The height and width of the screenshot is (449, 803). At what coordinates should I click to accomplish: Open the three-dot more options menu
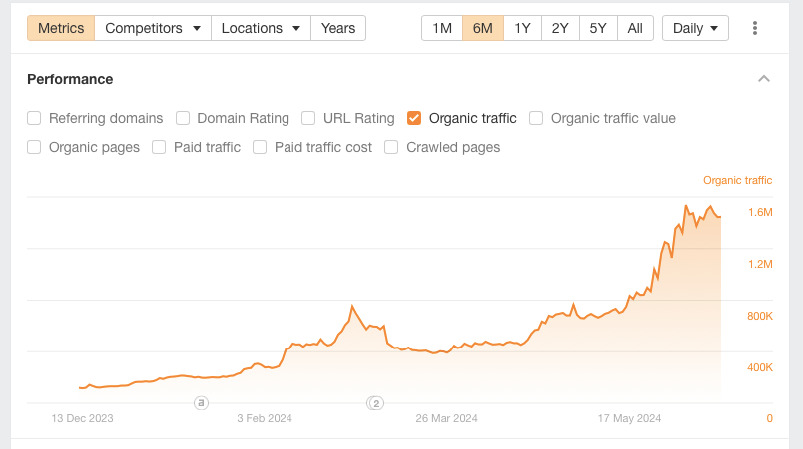(755, 28)
